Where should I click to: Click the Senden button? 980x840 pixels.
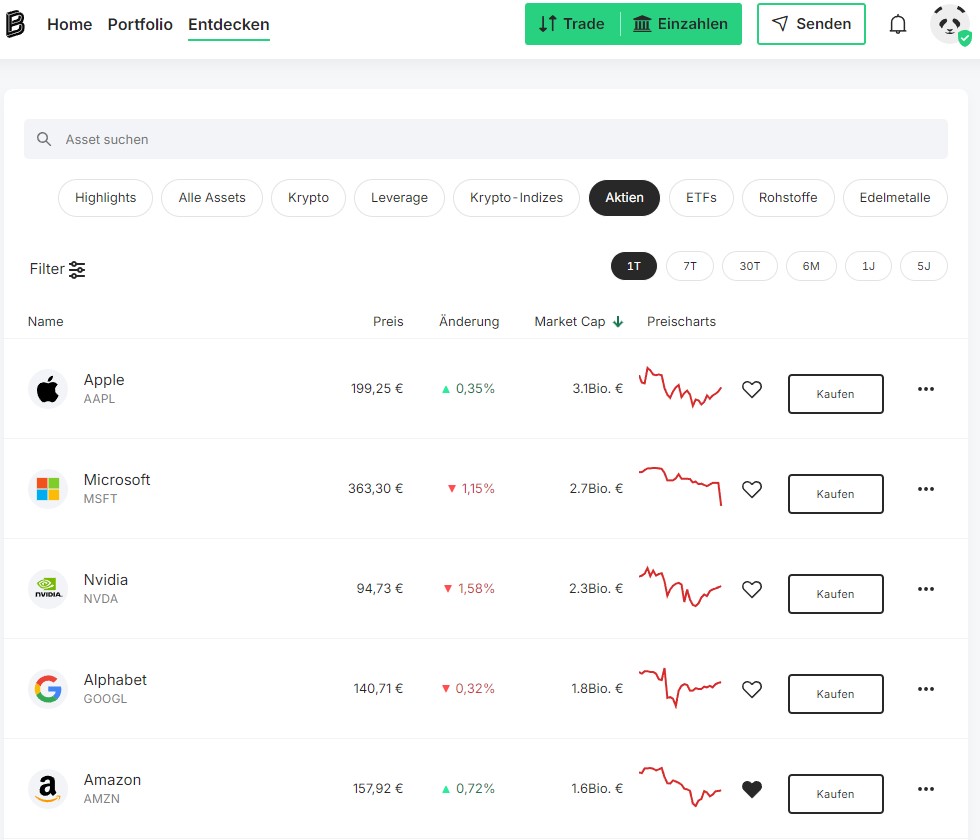coord(811,23)
